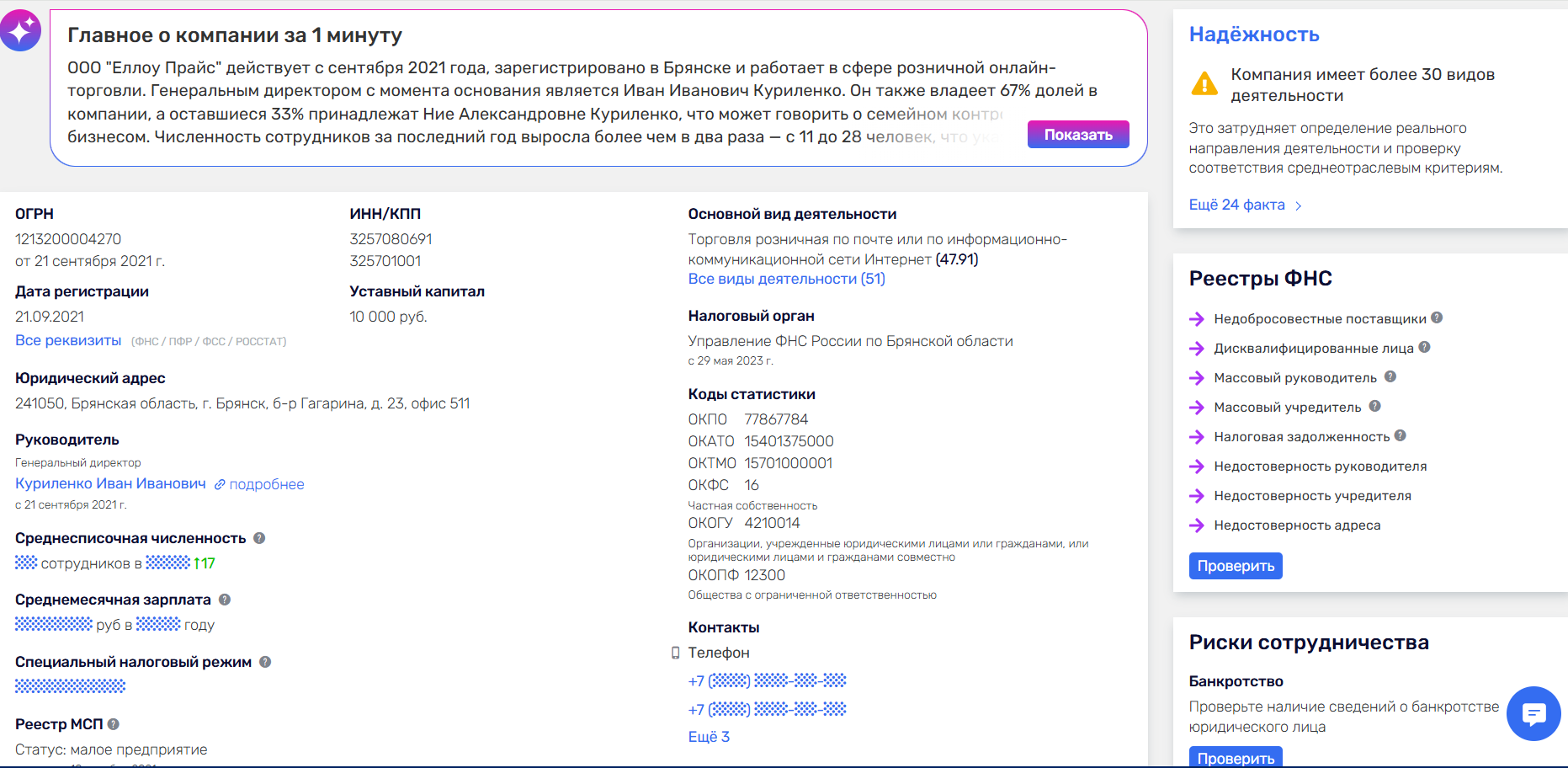
Task: Click registration date 21.09.2021
Action: (x=50, y=317)
